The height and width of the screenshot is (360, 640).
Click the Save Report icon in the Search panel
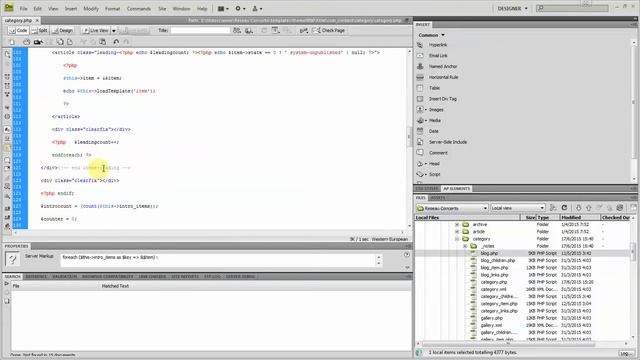[x=7, y=301]
